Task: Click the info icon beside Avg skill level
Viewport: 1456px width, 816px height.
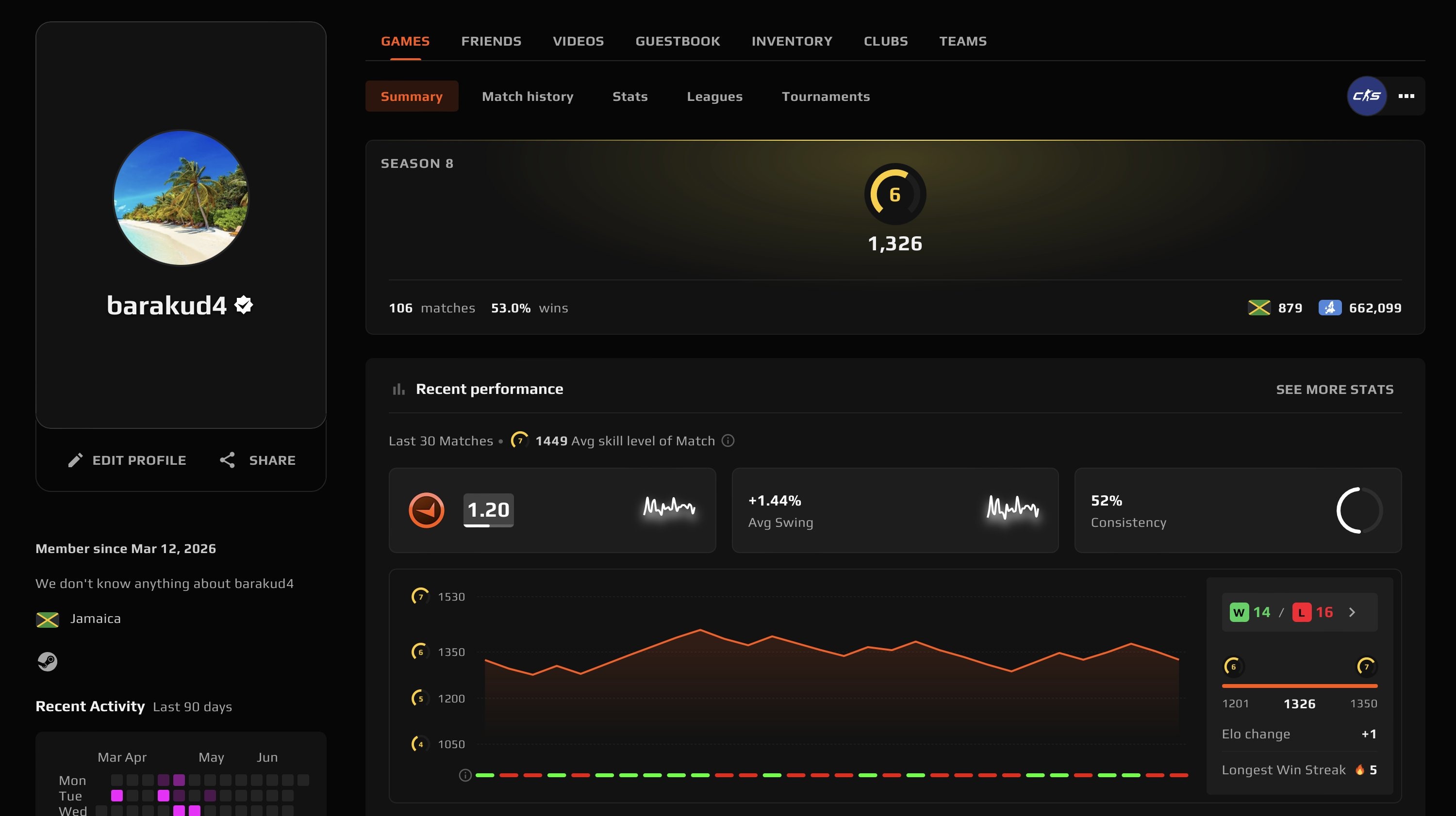Action: tap(728, 440)
